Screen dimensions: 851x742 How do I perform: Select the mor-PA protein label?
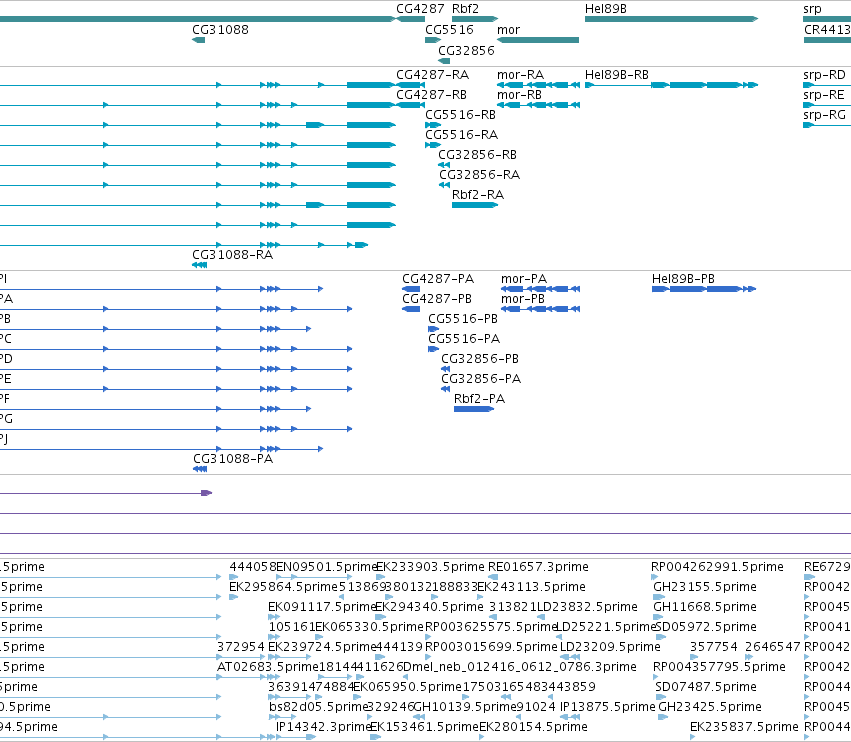point(523,278)
